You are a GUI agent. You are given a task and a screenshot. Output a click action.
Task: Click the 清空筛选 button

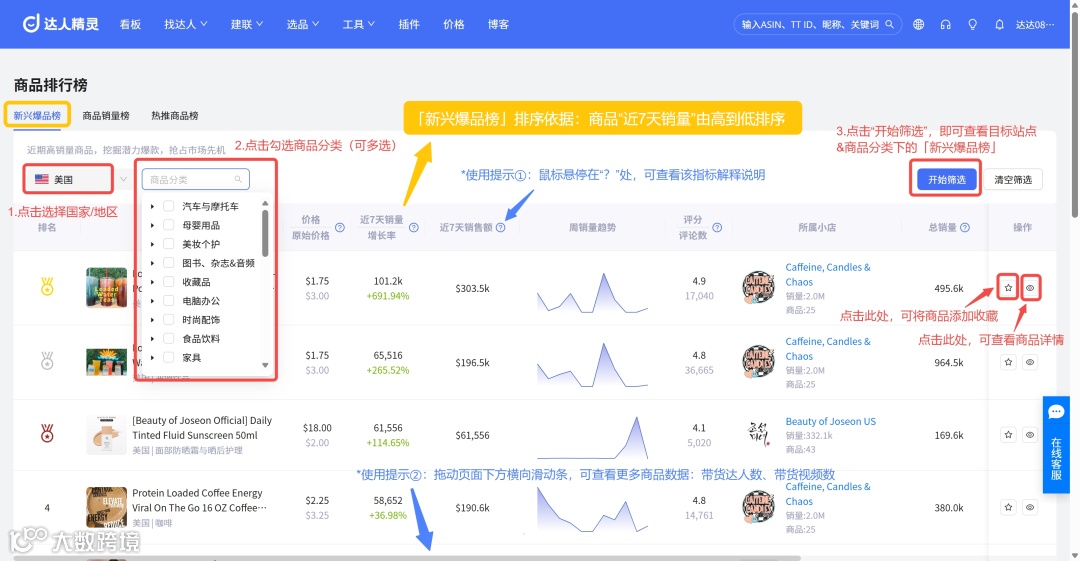(x=1012, y=179)
